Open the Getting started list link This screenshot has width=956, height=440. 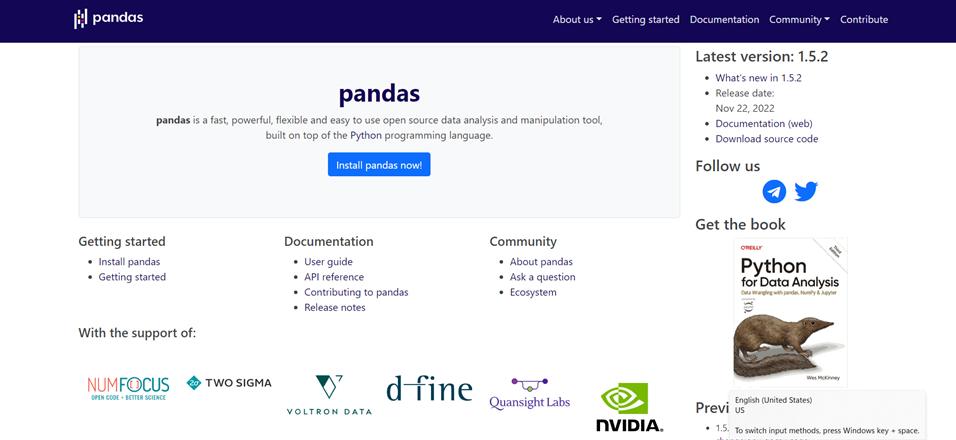click(132, 277)
